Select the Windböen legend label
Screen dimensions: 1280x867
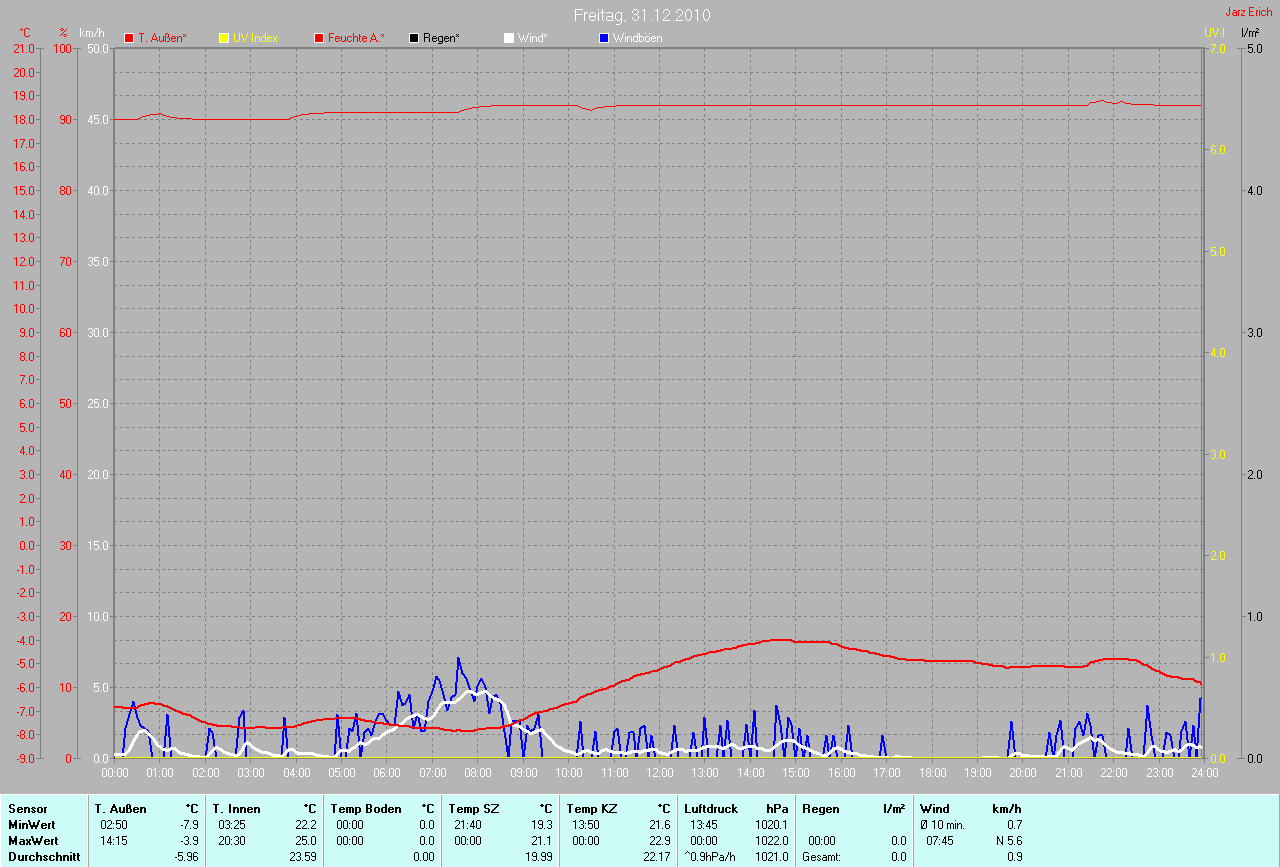(637, 38)
